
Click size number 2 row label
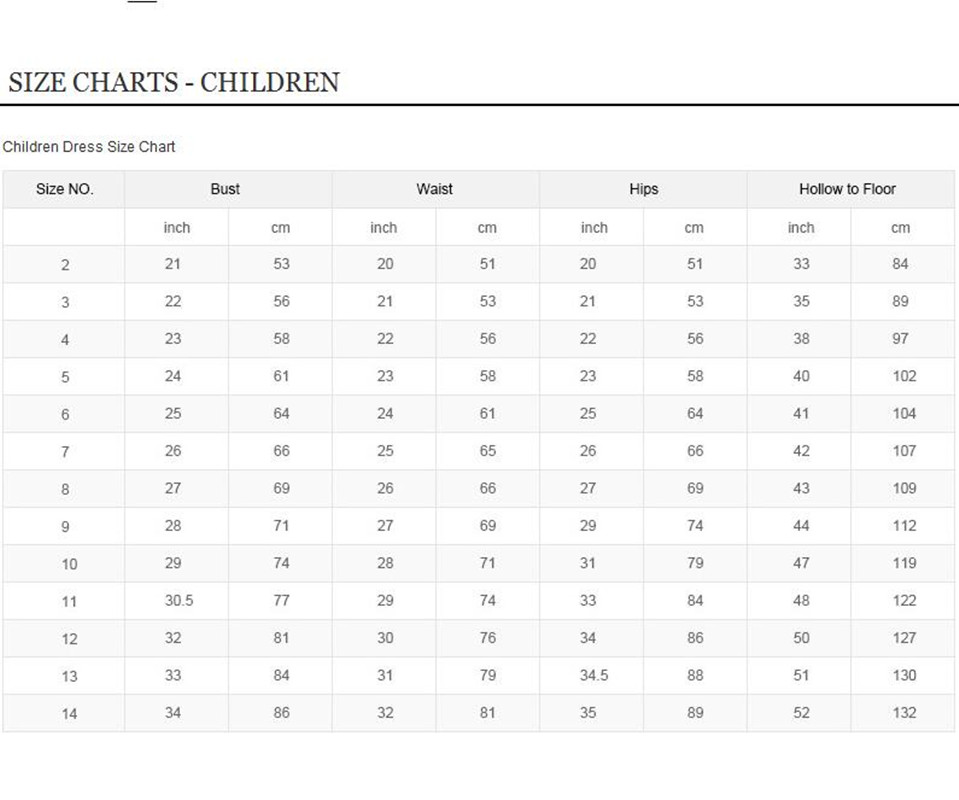coord(65,265)
